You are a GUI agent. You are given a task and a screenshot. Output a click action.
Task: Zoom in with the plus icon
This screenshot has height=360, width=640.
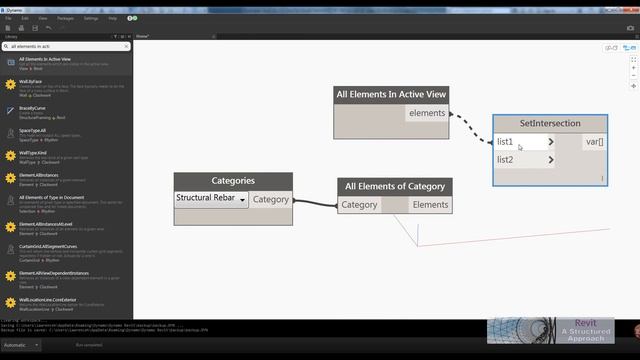[x=633, y=68]
